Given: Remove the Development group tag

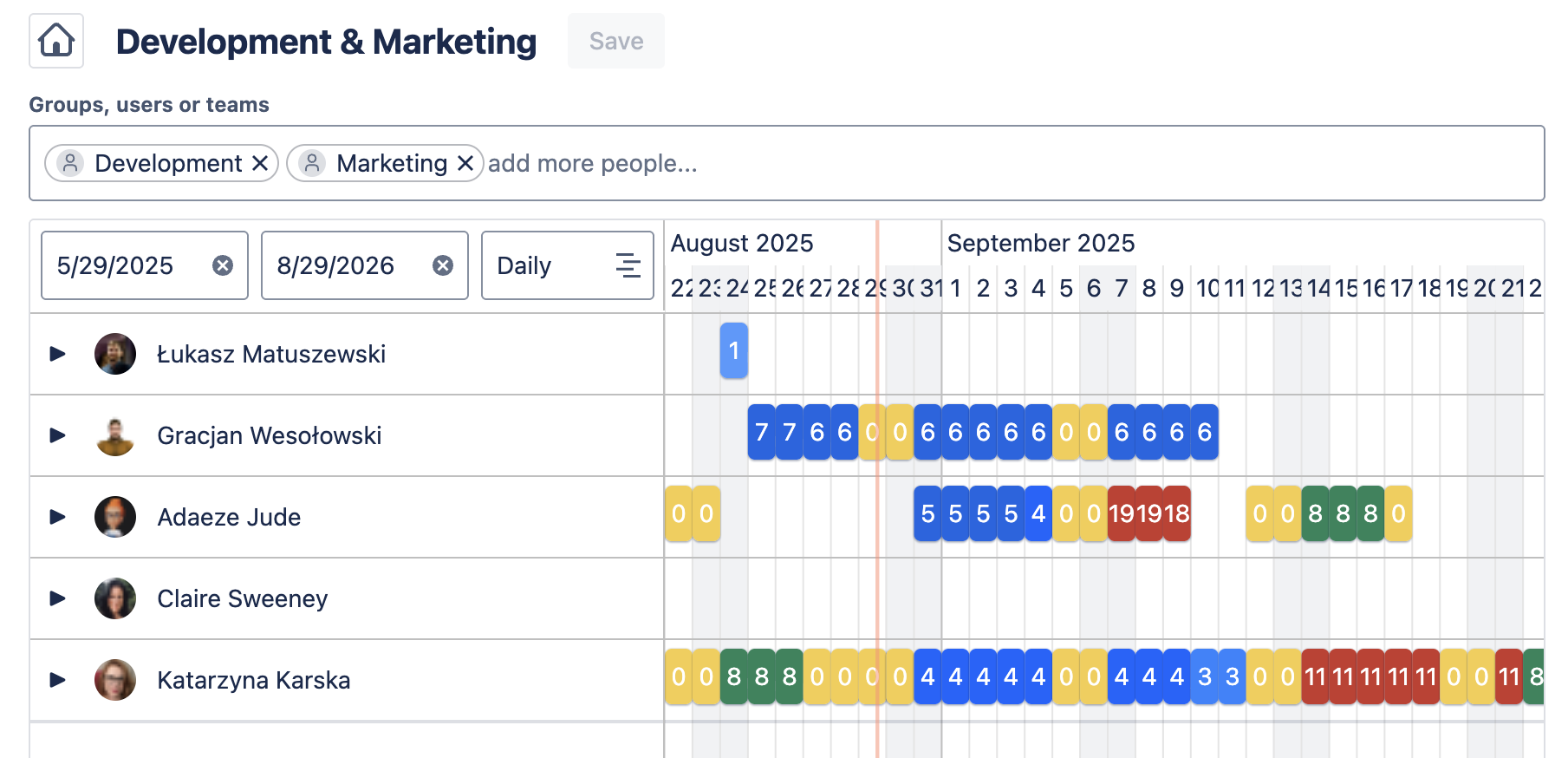Looking at the screenshot, I should (259, 163).
